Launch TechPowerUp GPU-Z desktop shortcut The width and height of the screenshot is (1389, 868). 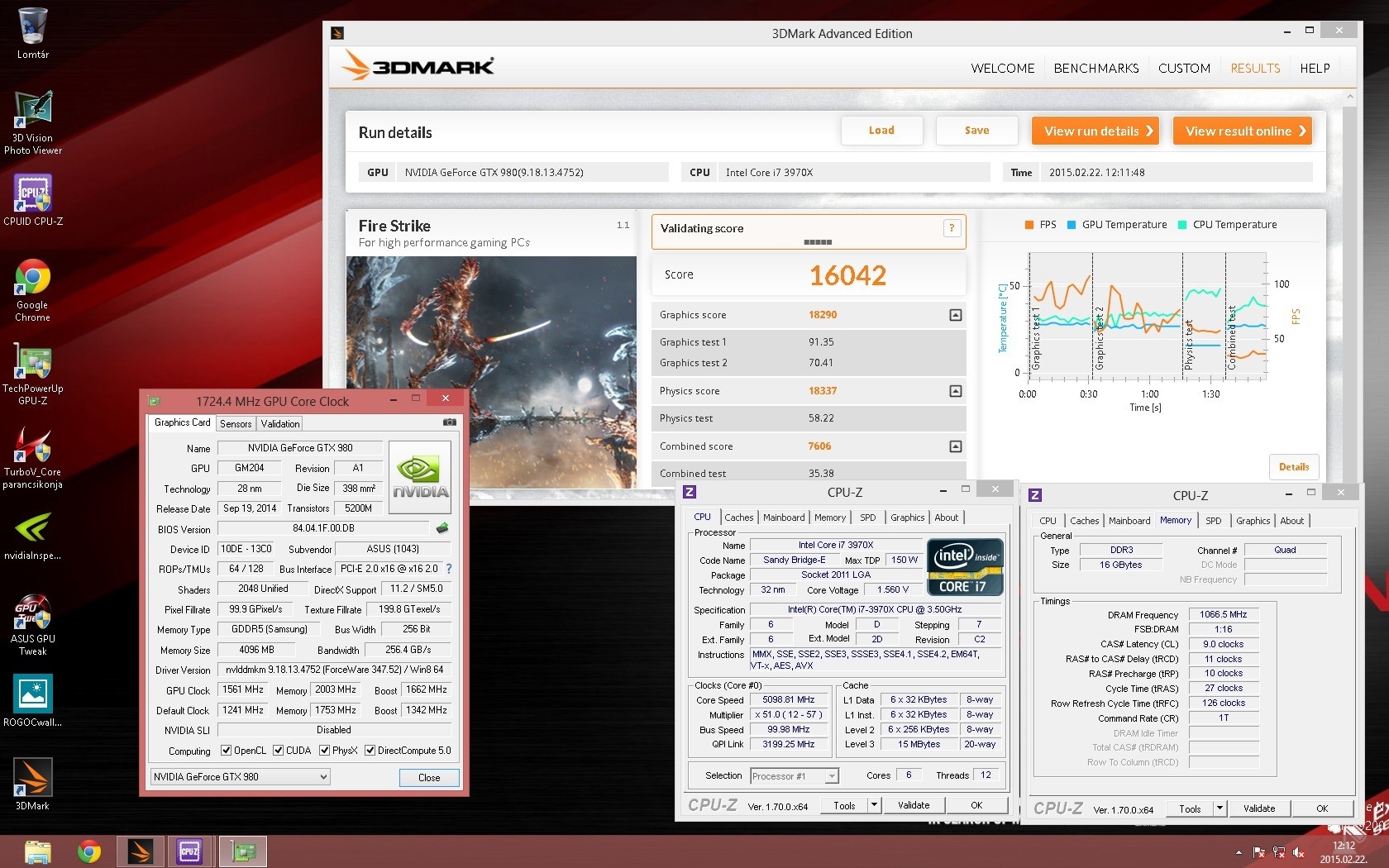coord(33,374)
